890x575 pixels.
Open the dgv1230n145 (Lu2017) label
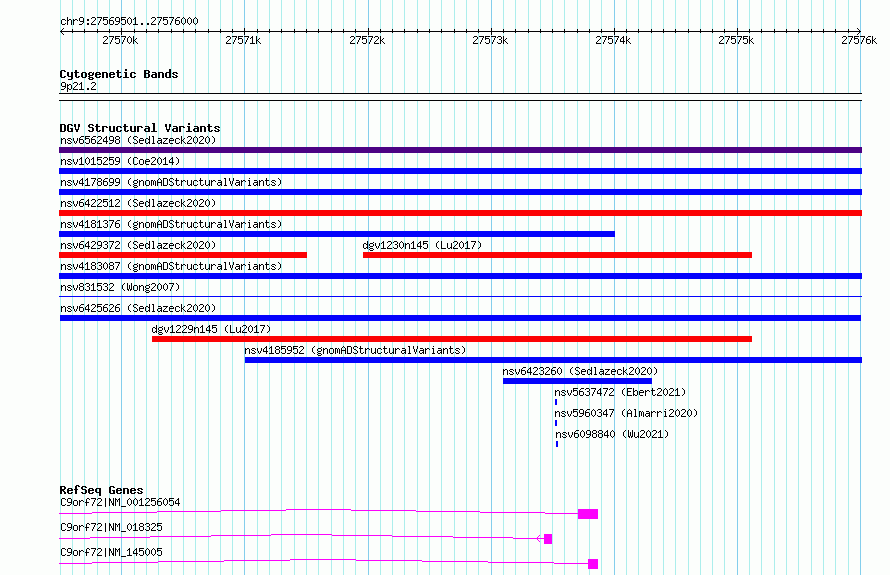422,245
